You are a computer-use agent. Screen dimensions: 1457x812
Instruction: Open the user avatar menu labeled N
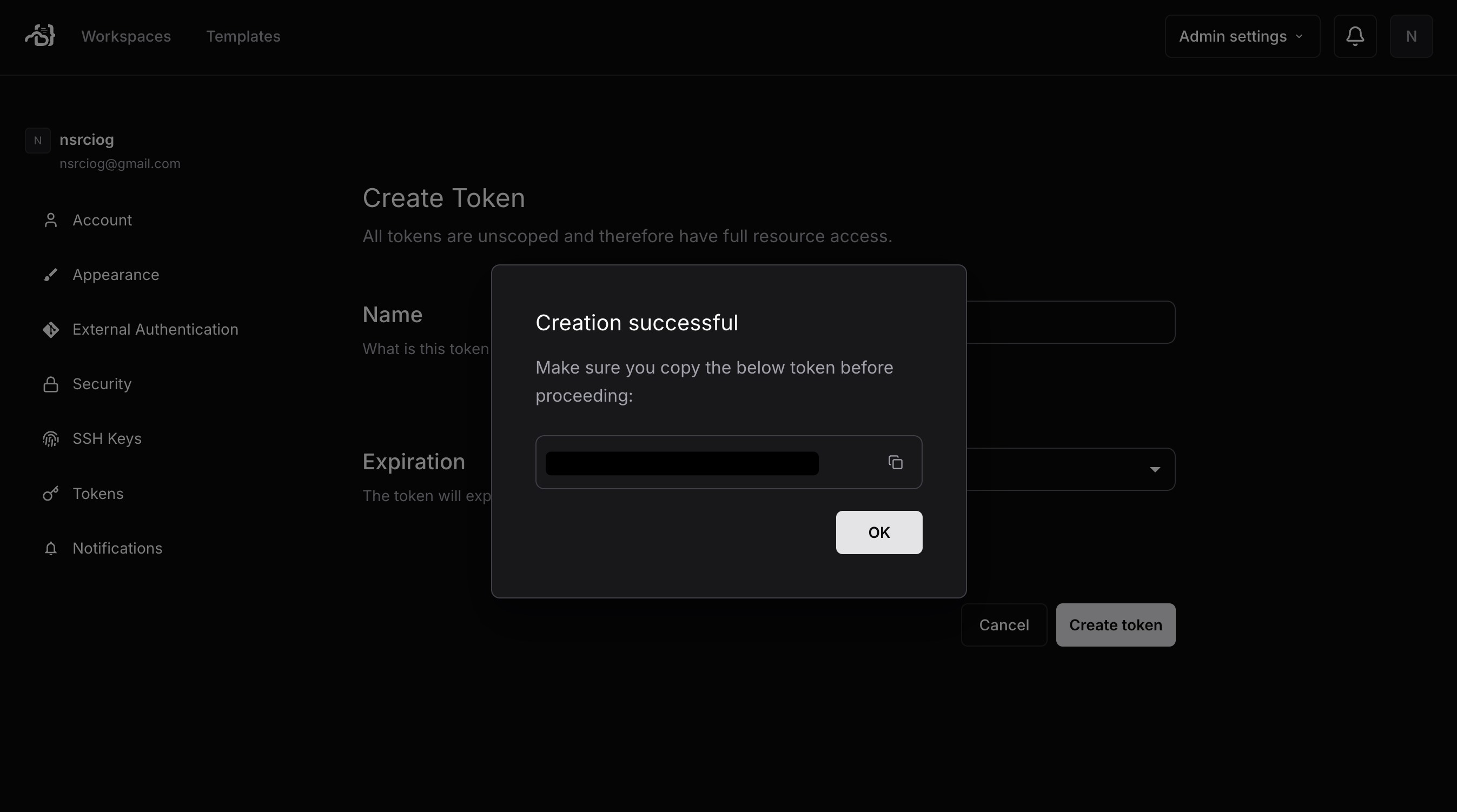point(1412,36)
